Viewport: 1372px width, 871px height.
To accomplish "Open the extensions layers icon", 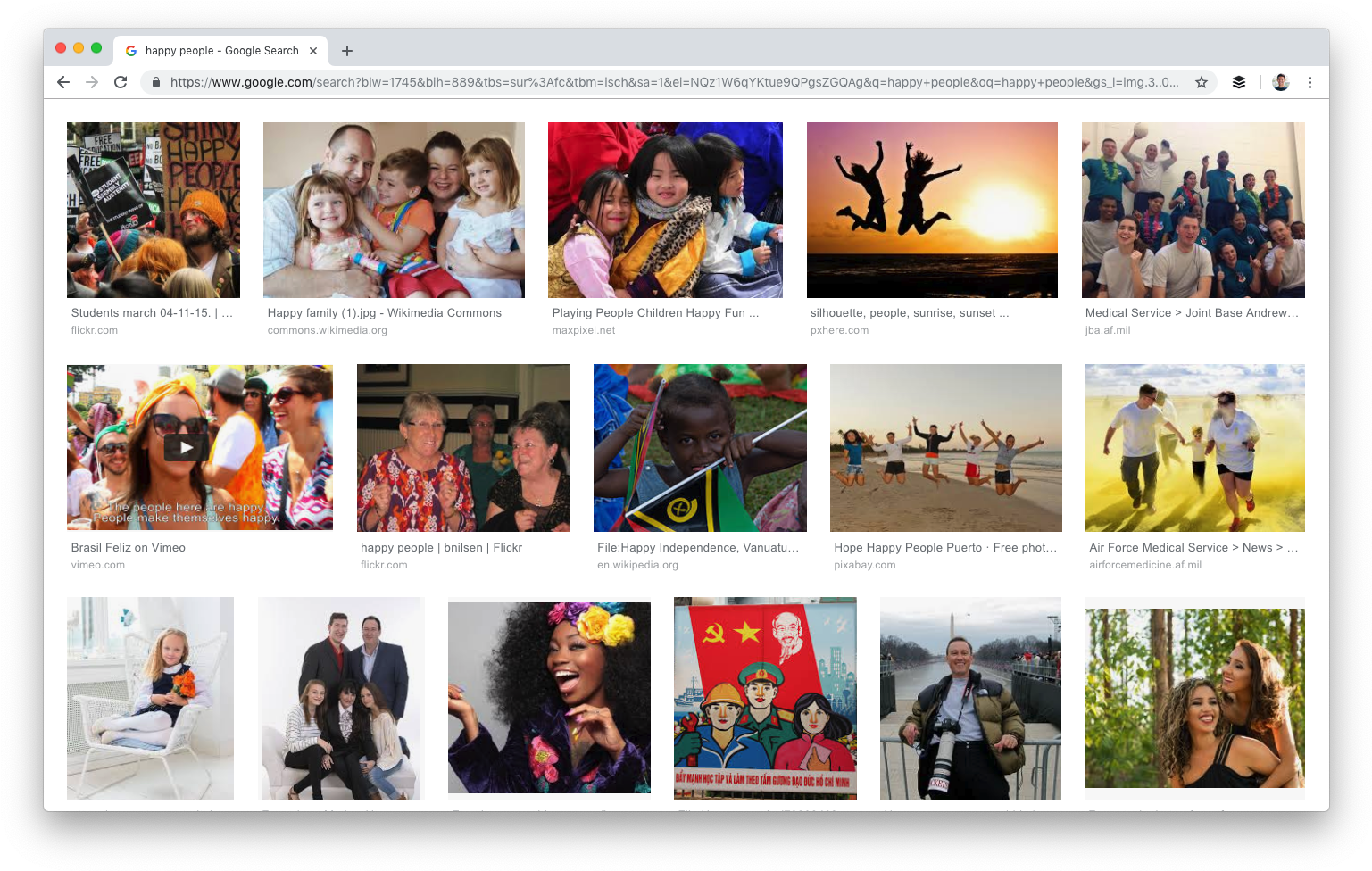I will (x=1239, y=82).
